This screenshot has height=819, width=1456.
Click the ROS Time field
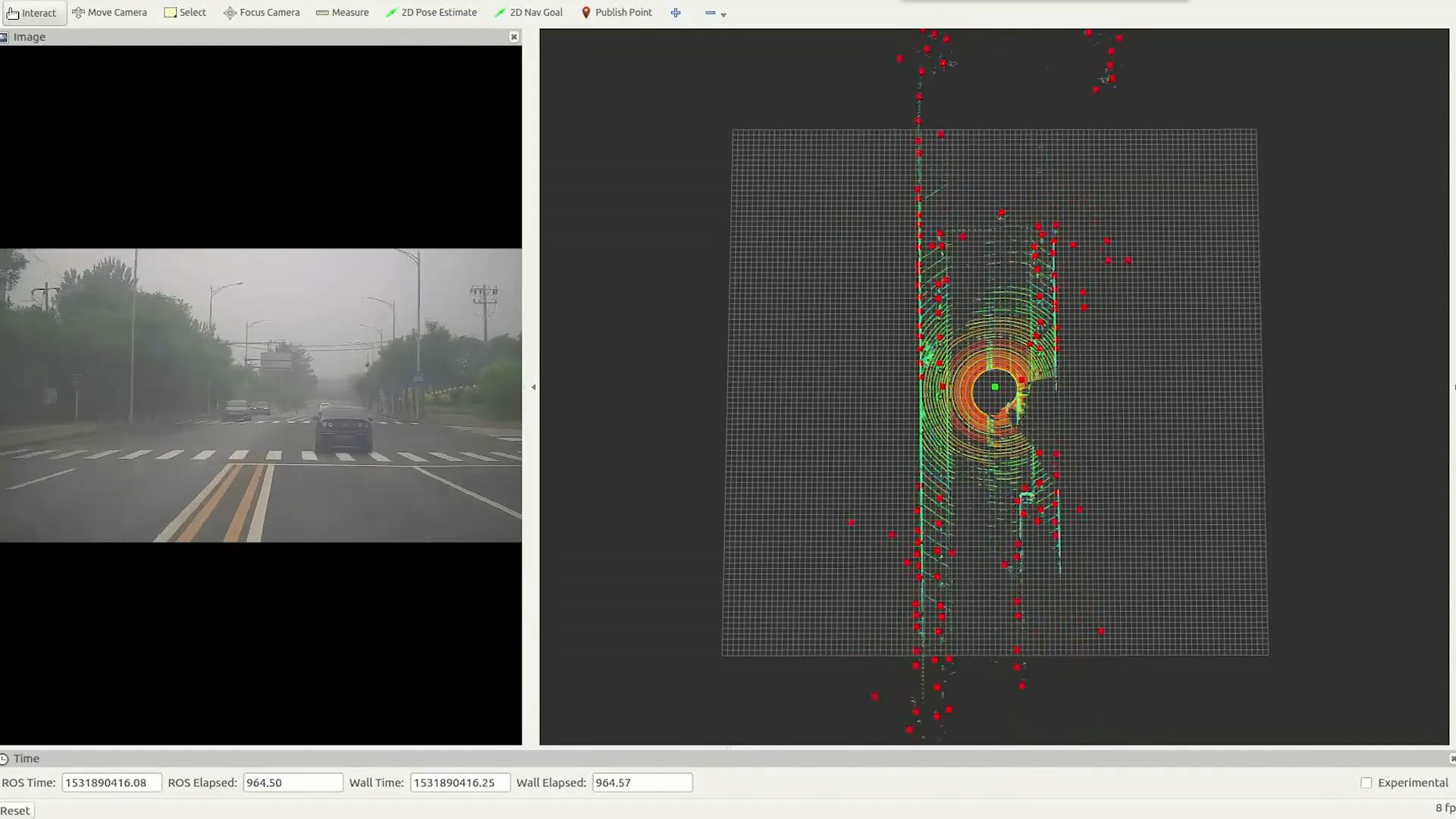point(111,783)
